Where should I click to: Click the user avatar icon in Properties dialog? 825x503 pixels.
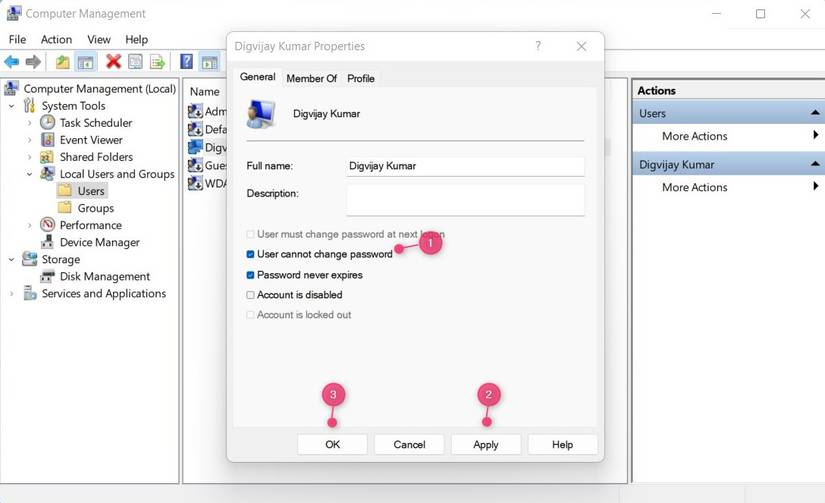(261, 114)
